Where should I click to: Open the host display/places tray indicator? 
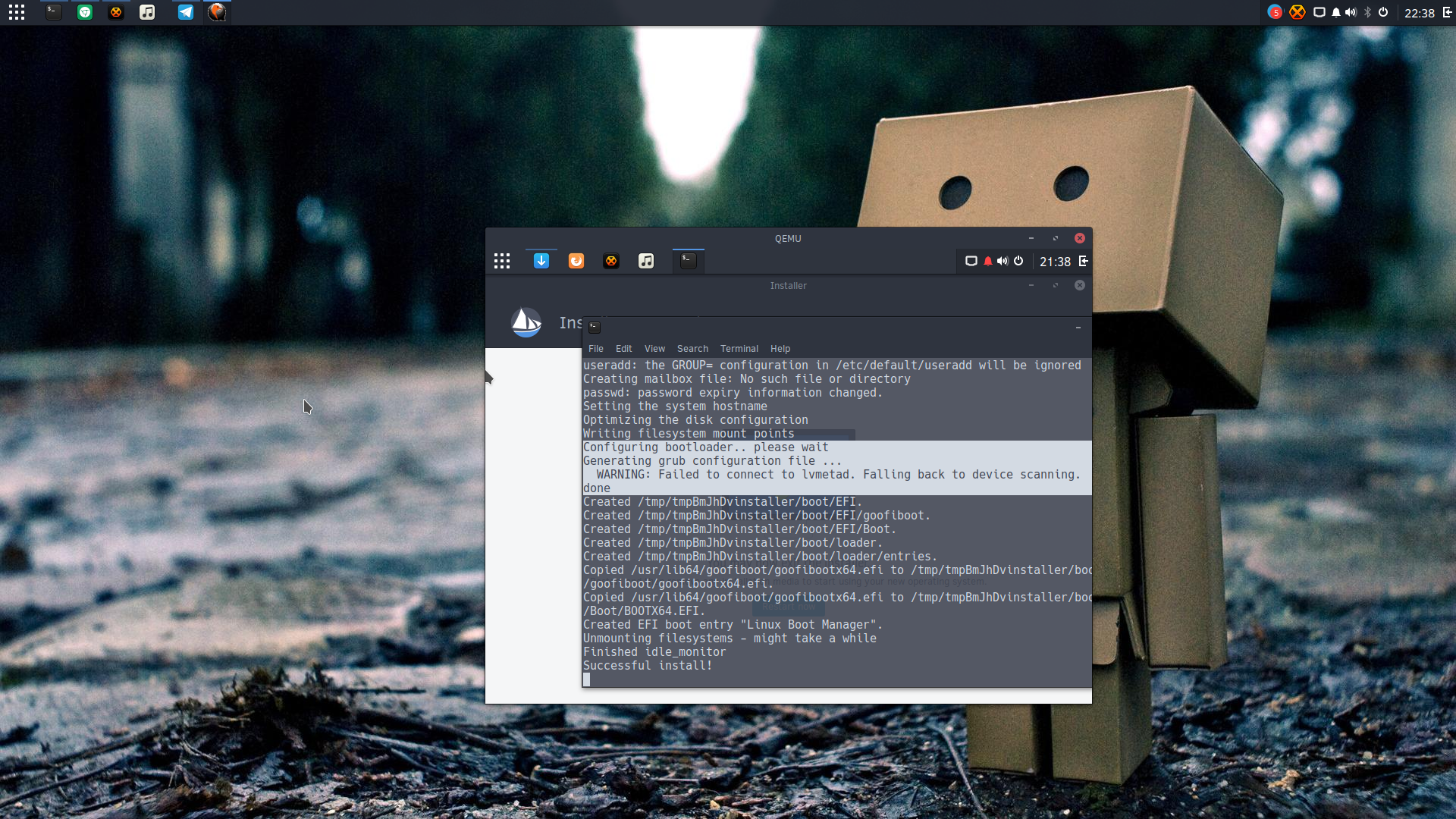tap(1319, 12)
